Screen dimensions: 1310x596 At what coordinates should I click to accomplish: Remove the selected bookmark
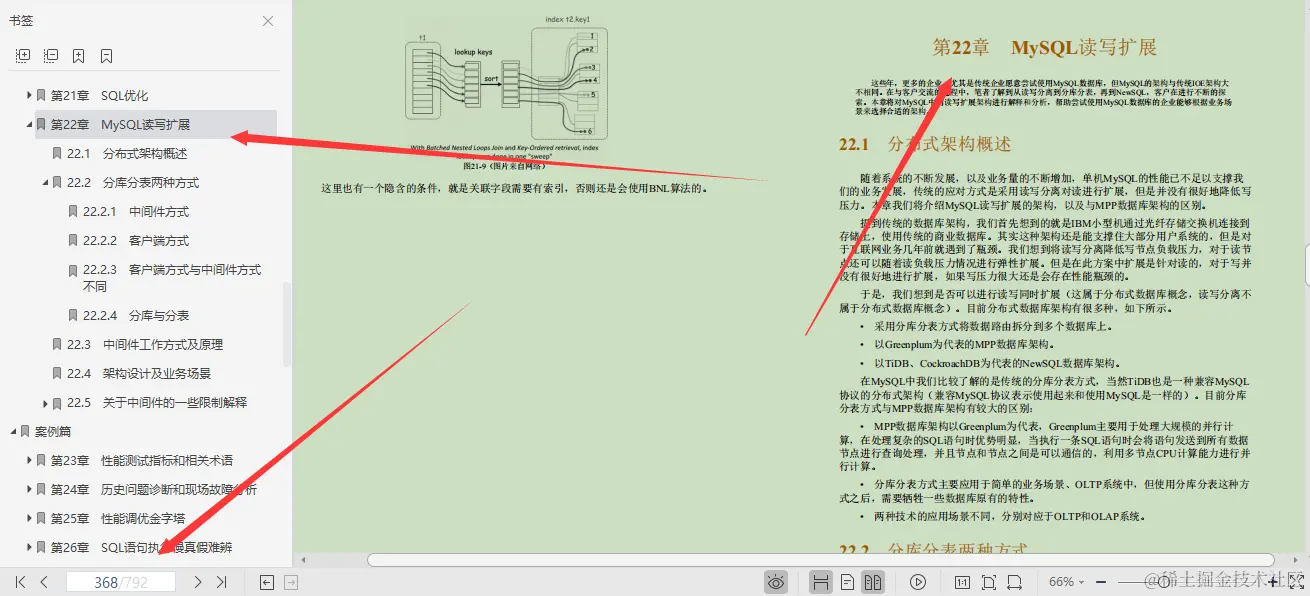107,55
